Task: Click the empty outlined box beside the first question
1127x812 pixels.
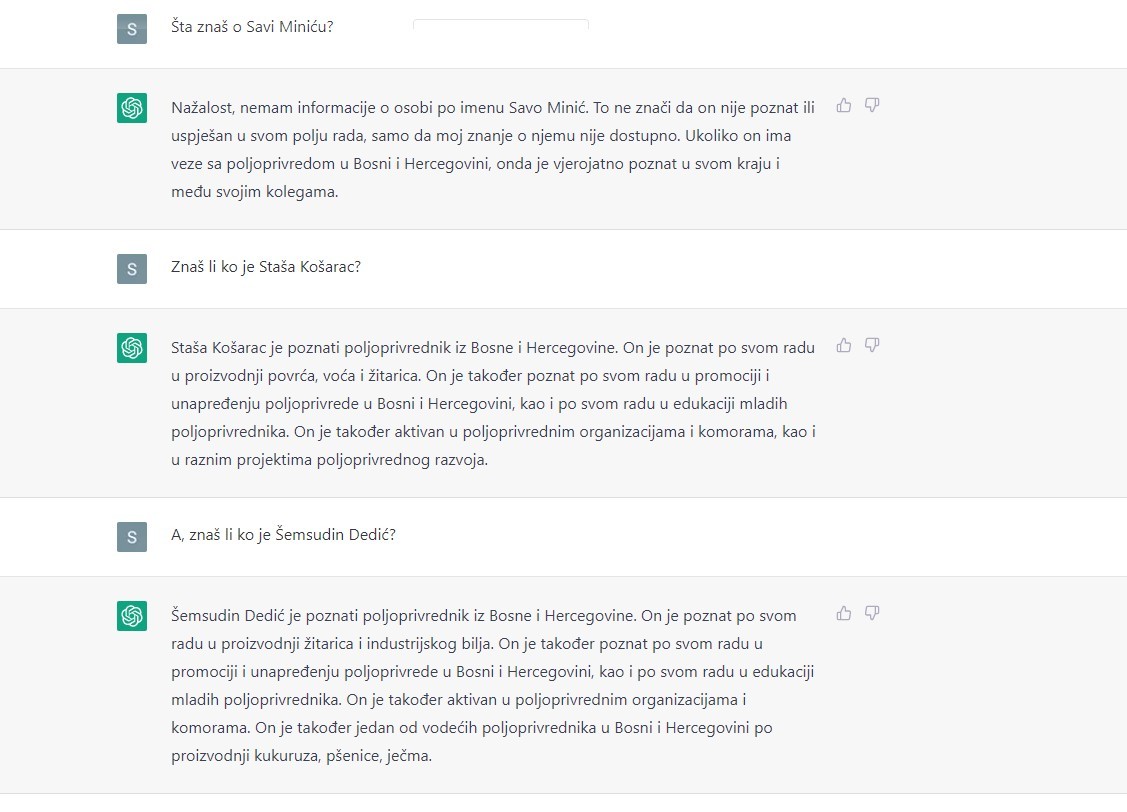Action: (500, 25)
